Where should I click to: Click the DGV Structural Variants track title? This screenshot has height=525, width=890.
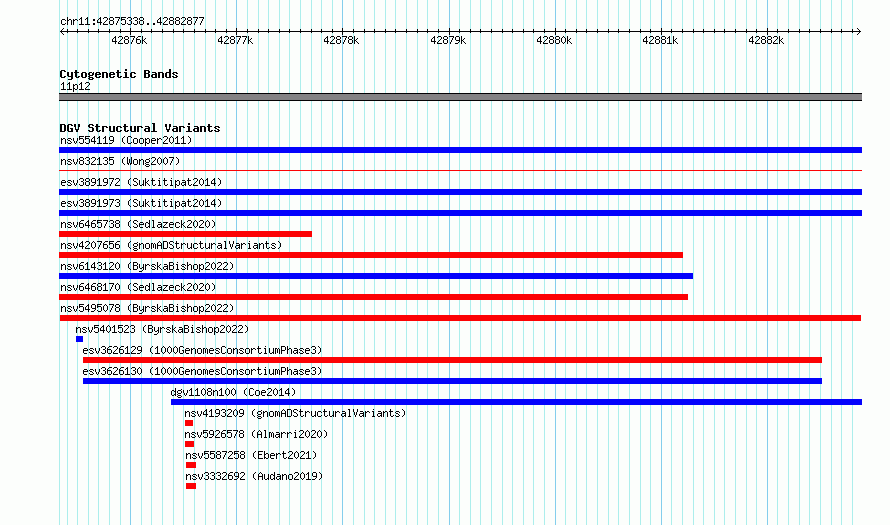click(x=140, y=128)
